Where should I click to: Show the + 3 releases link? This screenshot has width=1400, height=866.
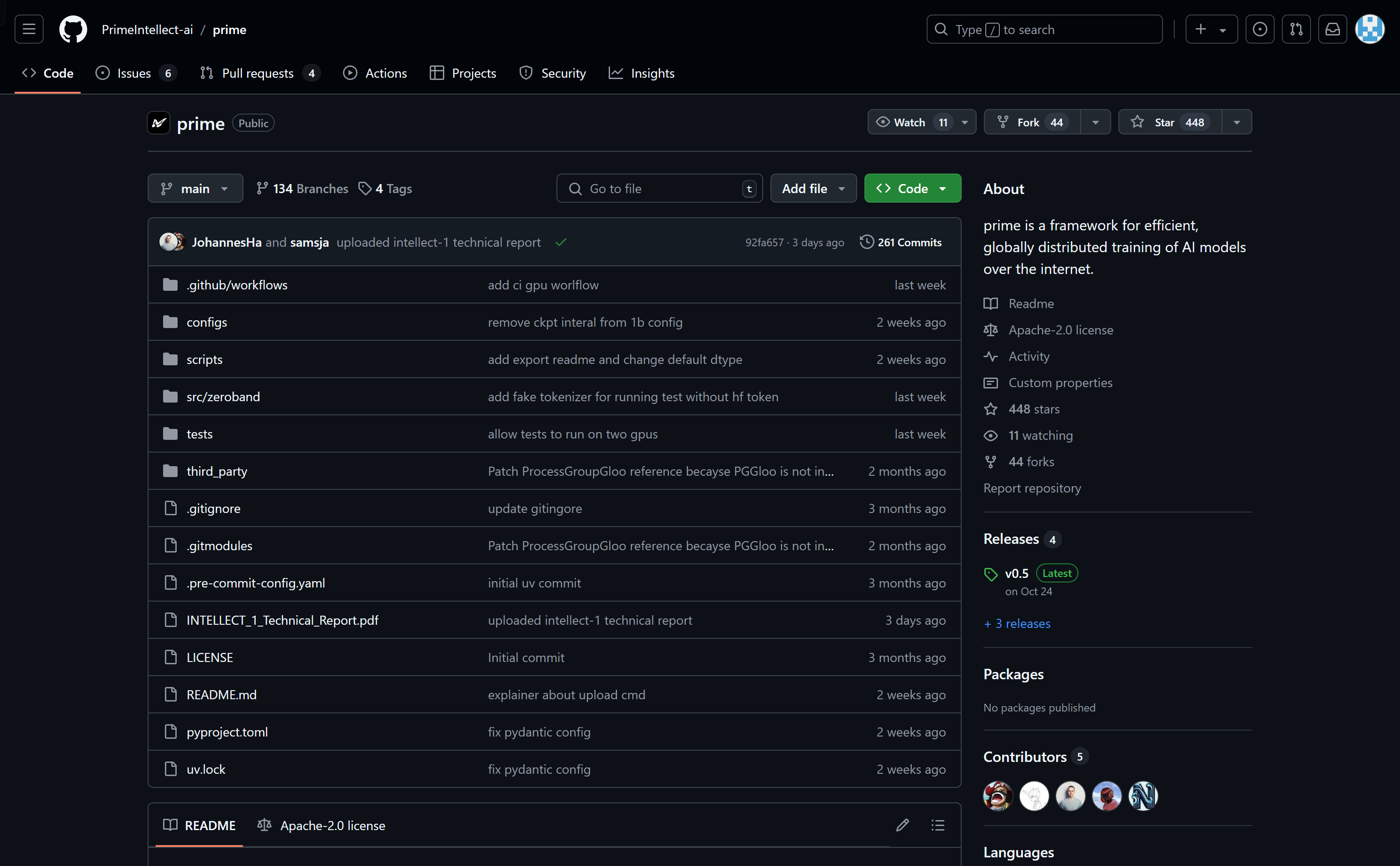click(1017, 623)
